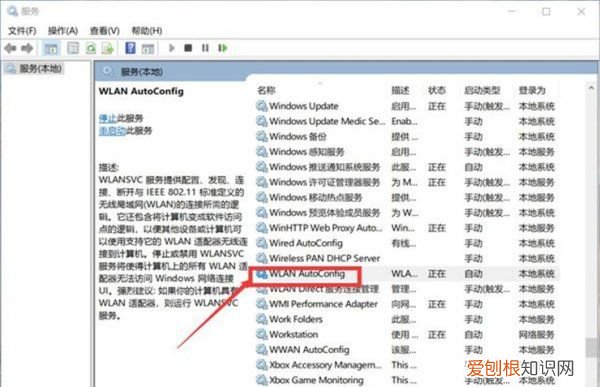
Task: Click the Restart Service icon
Action: pyautogui.click(x=222, y=48)
